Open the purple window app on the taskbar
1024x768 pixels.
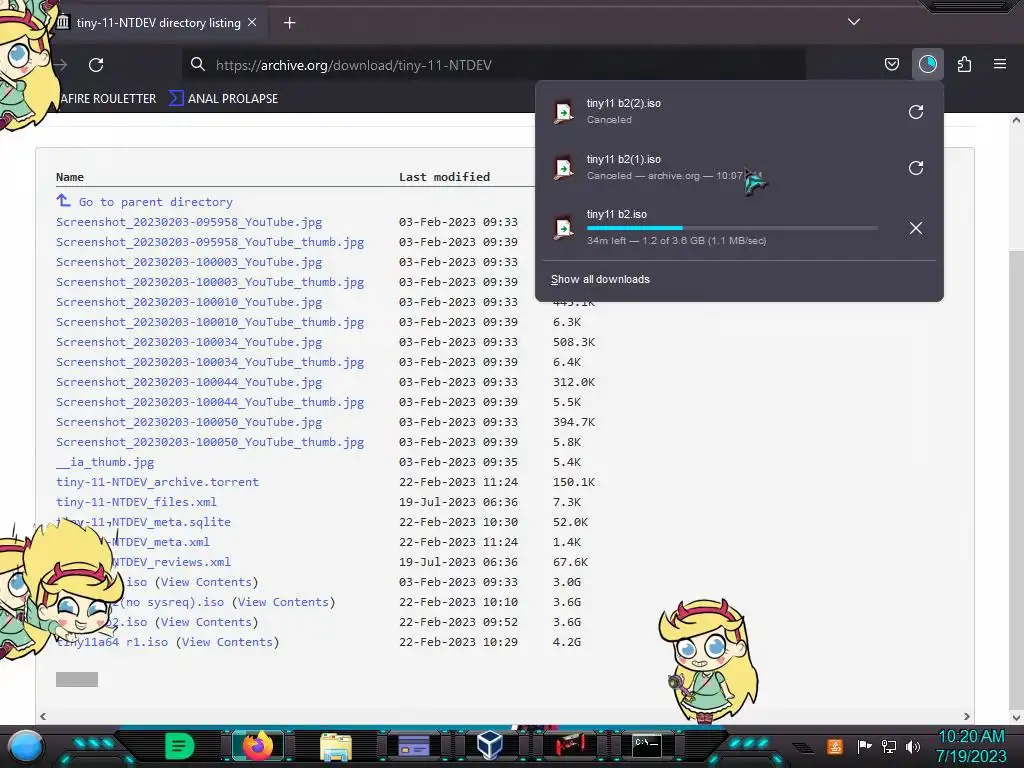coord(413,746)
